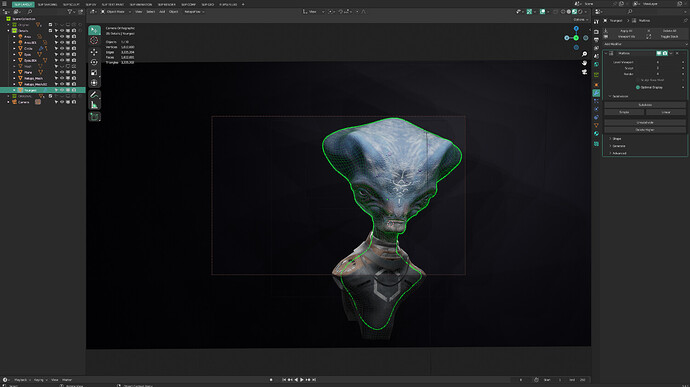690x387 pixels.
Task: Click the Apply All button
Action: pos(625,31)
